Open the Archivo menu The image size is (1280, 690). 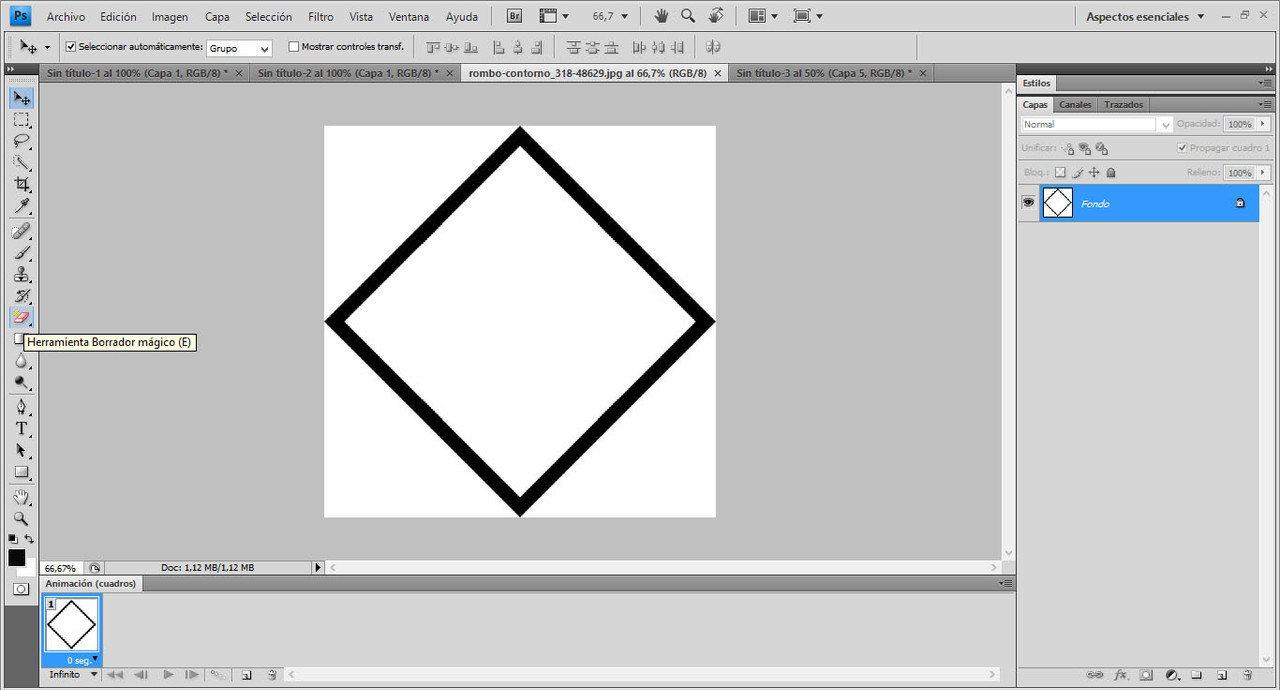66,17
